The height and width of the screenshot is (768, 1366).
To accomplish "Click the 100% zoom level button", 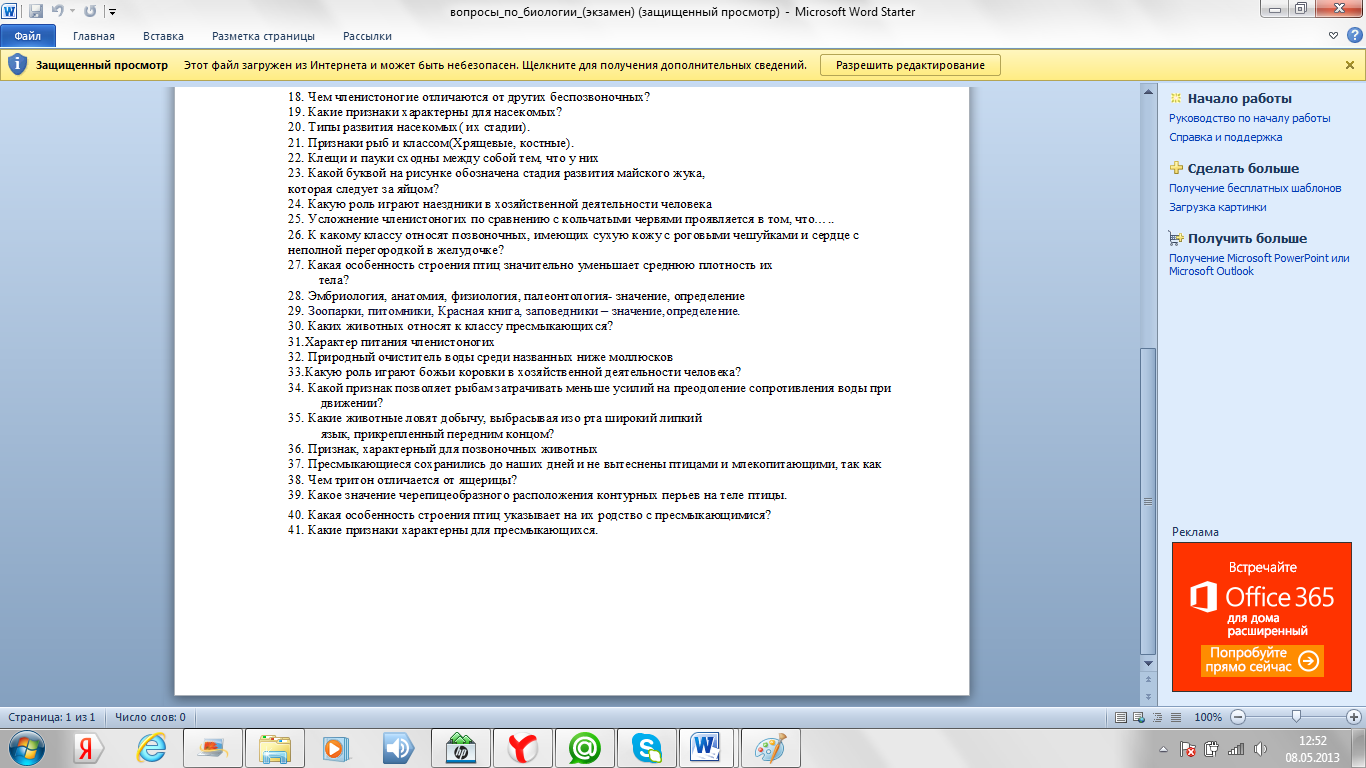I will click(1208, 718).
